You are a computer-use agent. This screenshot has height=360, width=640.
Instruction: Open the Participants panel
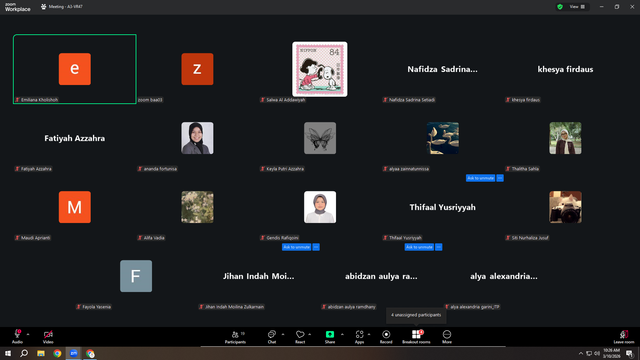[236, 337]
